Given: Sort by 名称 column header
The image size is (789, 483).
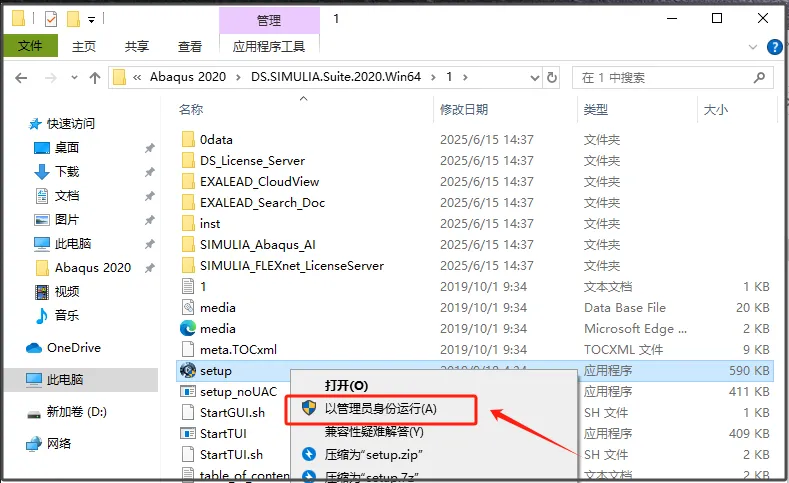Looking at the screenshot, I should click(191, 109).
